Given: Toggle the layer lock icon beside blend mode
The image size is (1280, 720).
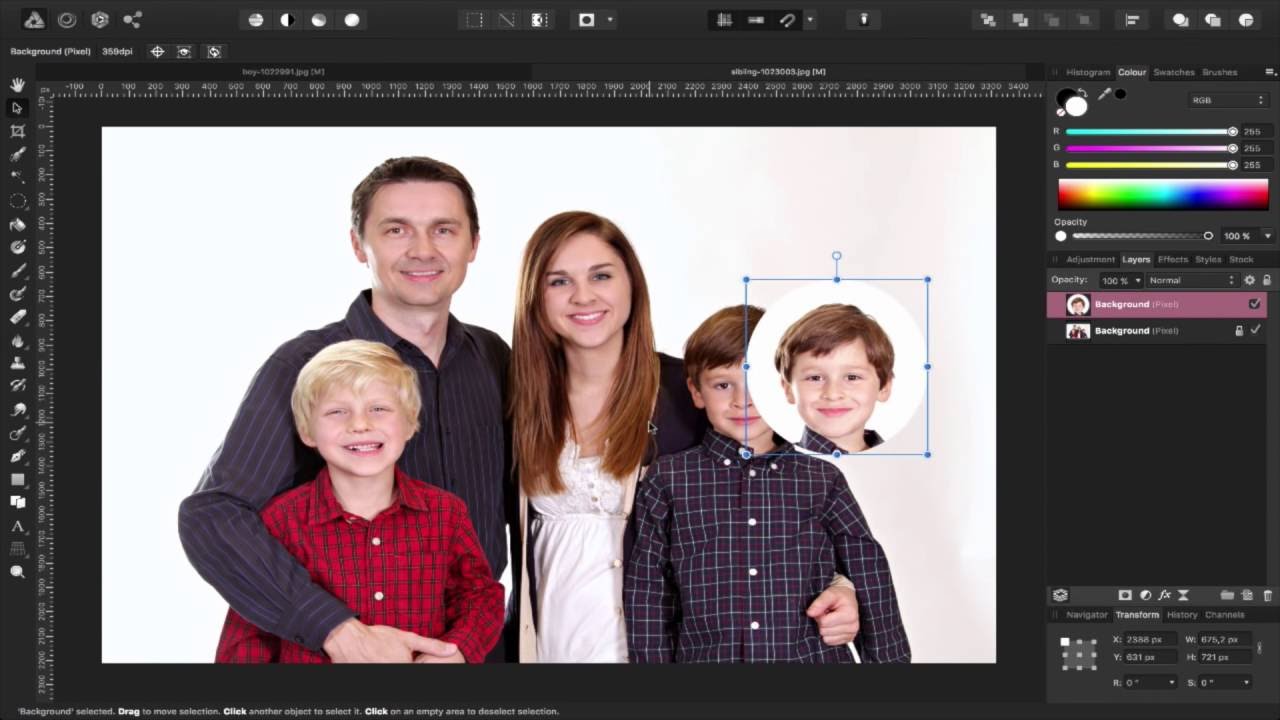Looking at the screenshot, I should (1267, 280).
